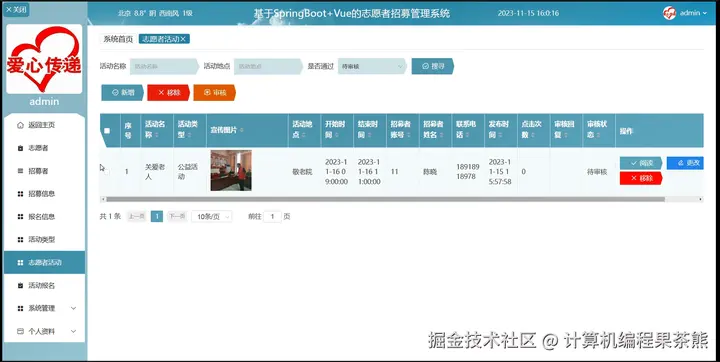The image size is (720, 362).
Task: Open the 是否通过 status dropdown
Action: point(372,66)
